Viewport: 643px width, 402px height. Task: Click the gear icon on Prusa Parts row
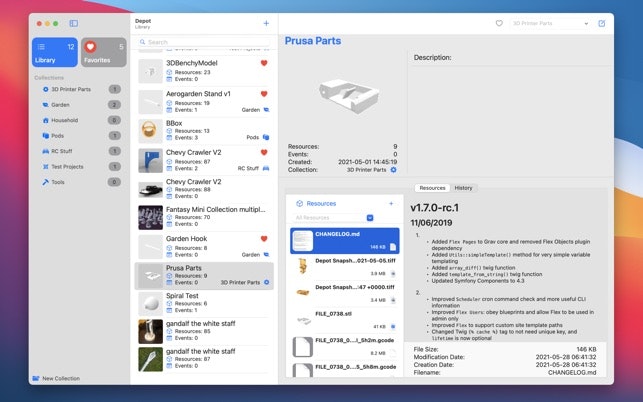pyautogui.click(x=267, y=282)
